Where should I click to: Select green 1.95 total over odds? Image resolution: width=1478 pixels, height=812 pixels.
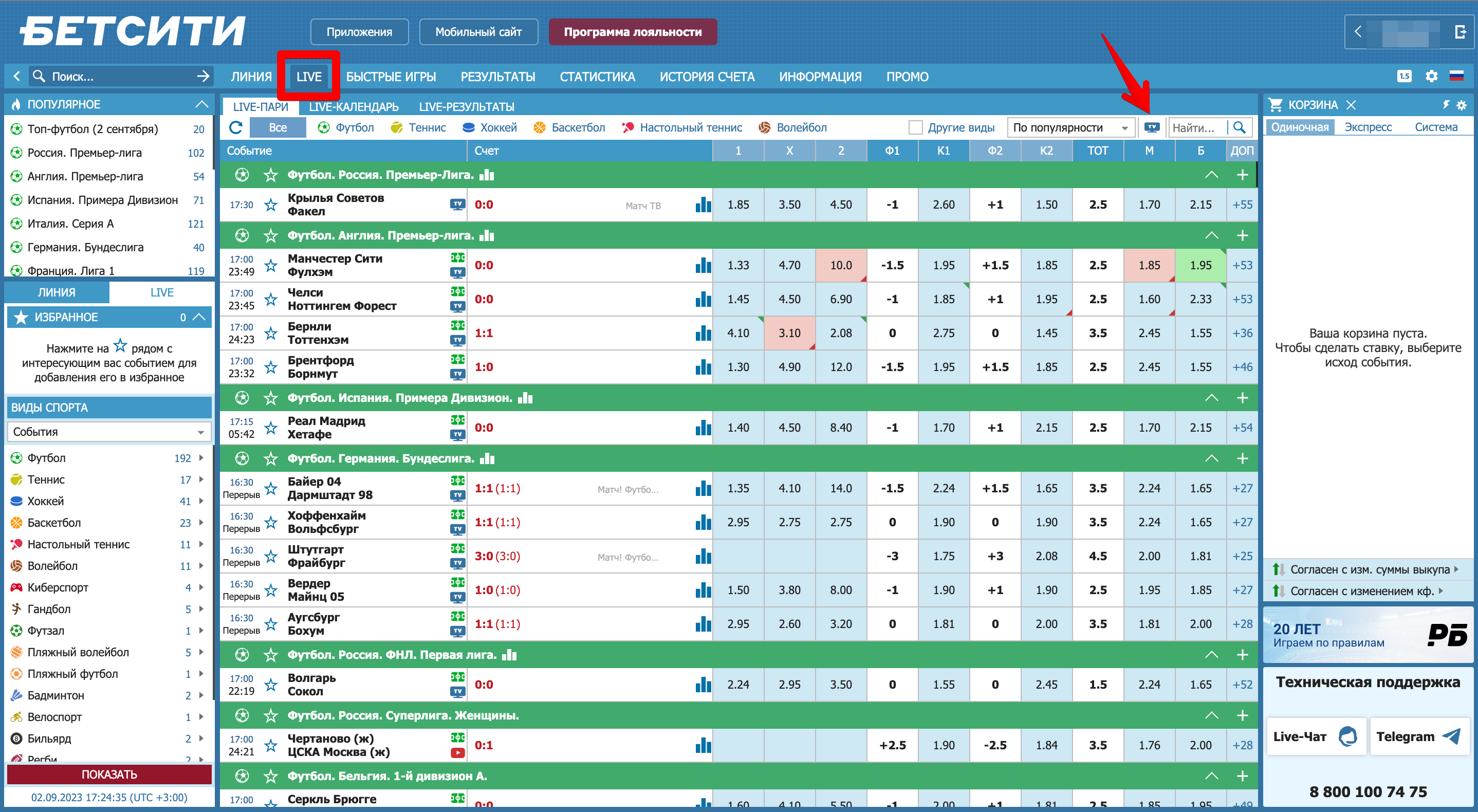(x=1200, y=265)
